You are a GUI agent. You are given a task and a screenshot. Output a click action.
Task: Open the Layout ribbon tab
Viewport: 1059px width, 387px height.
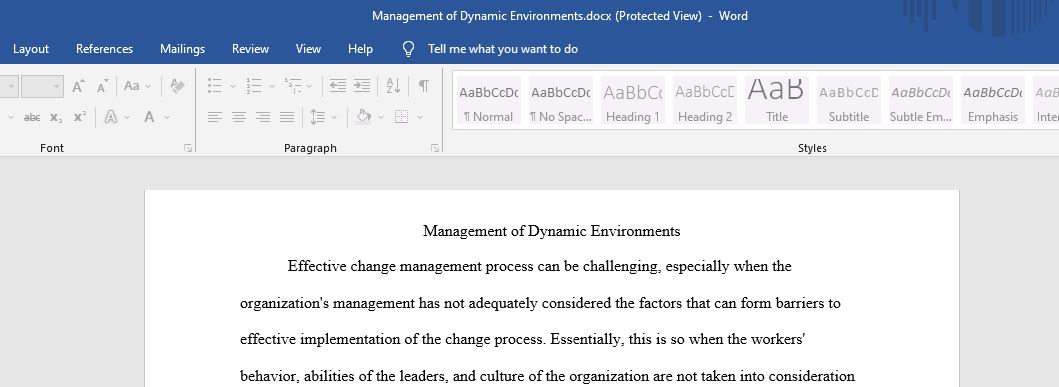tap(31, 49)
